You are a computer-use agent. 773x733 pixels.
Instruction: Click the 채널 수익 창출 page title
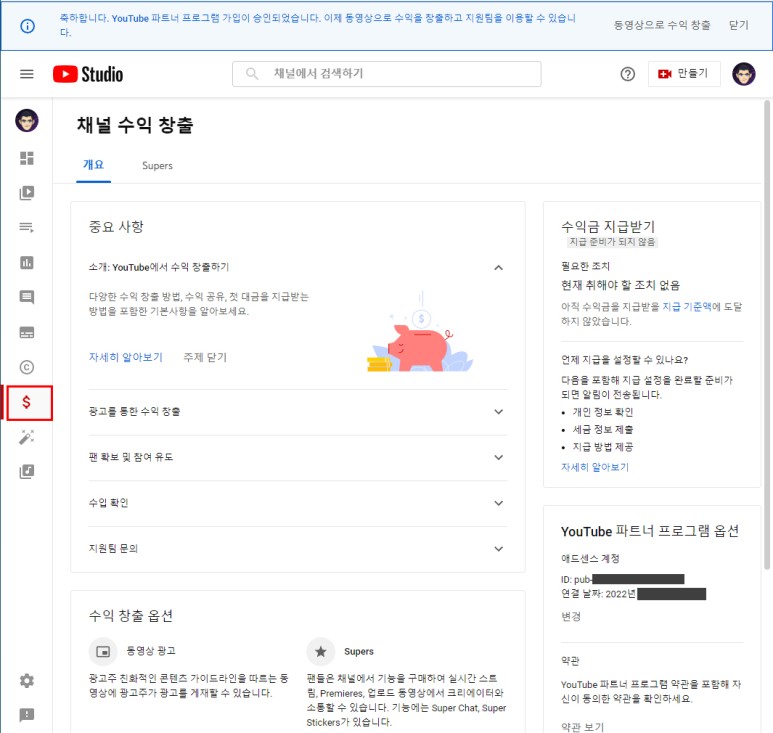click(135, 125)
